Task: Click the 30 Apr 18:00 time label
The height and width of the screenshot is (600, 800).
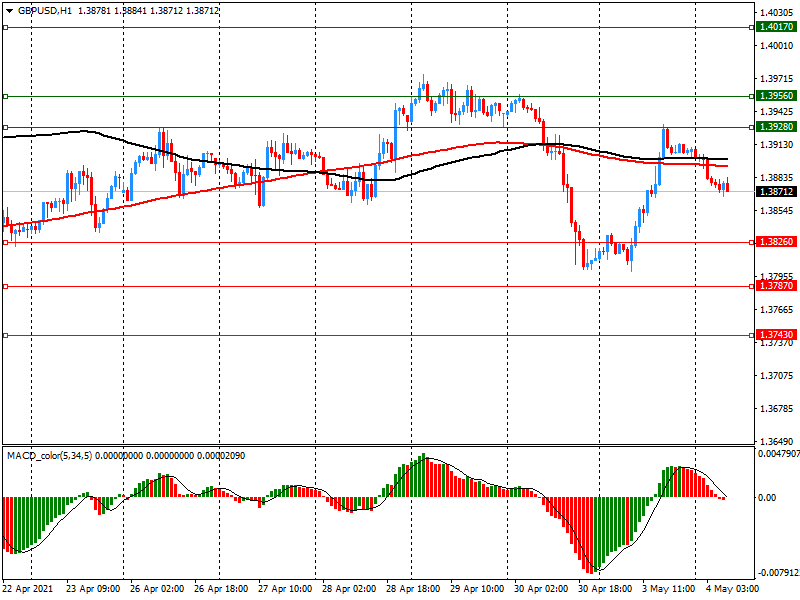Action: coord(603,589)
